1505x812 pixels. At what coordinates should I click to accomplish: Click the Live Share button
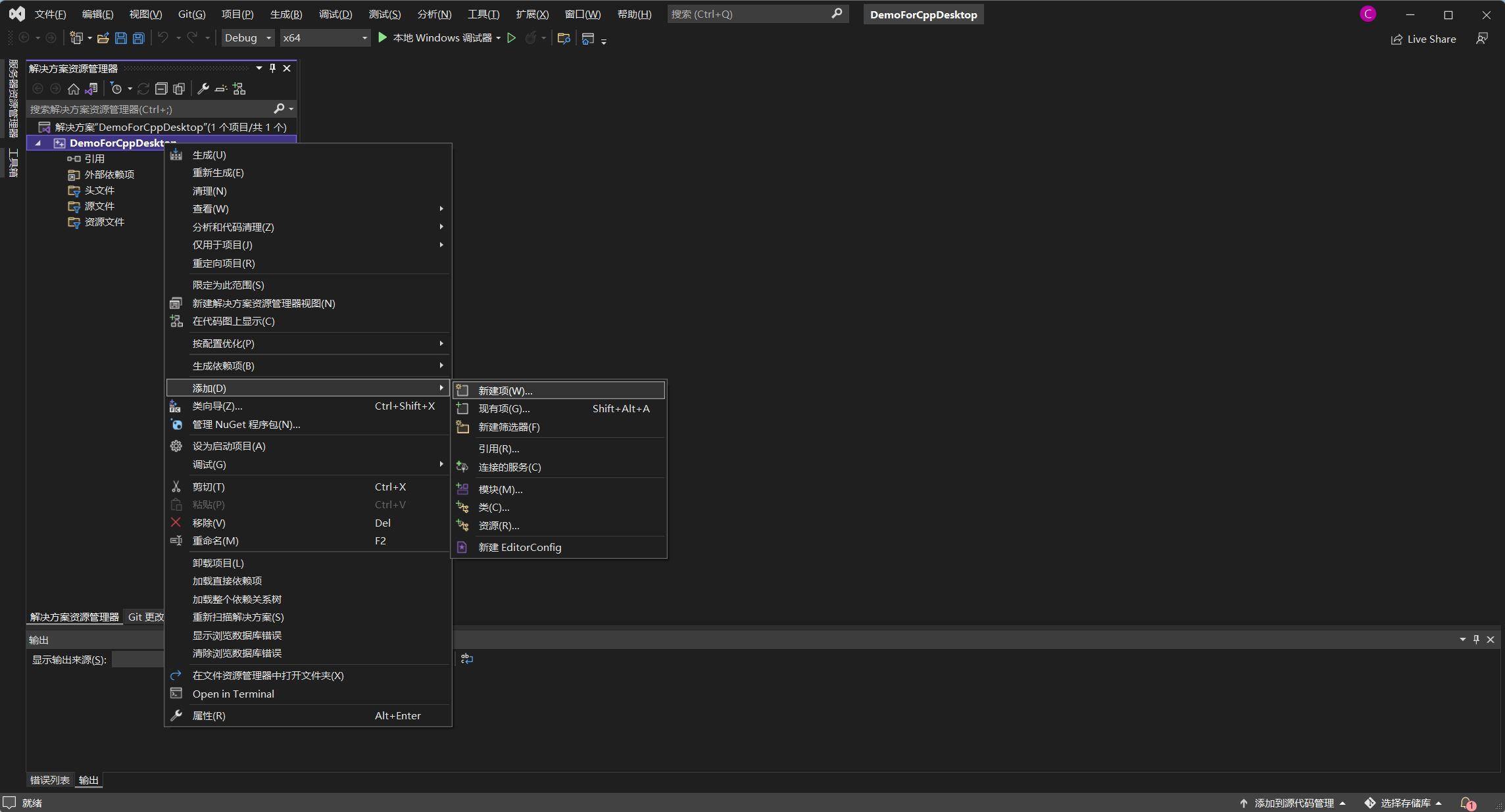coord(1423,39)
